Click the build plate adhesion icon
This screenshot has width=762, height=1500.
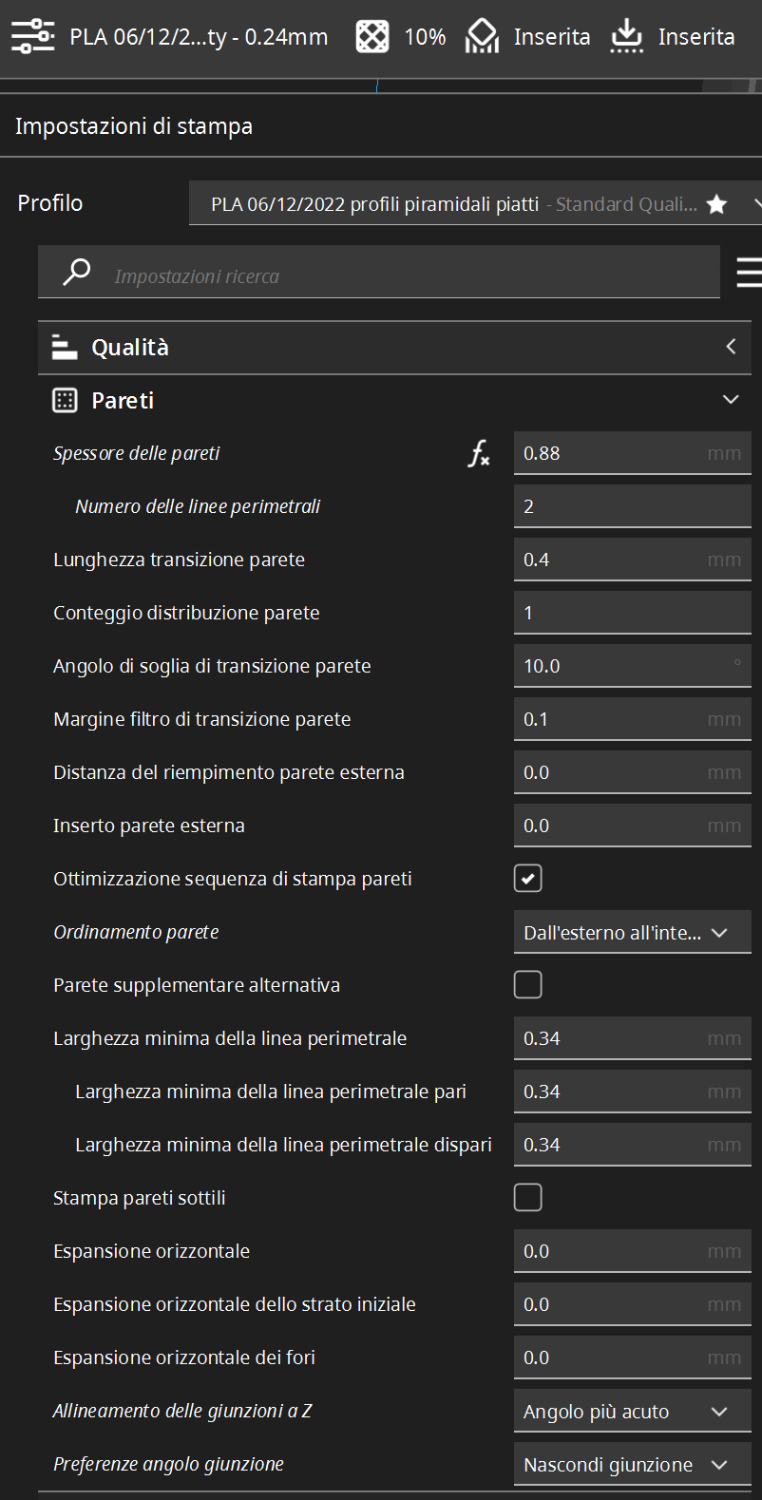click(x=627, y=38)
